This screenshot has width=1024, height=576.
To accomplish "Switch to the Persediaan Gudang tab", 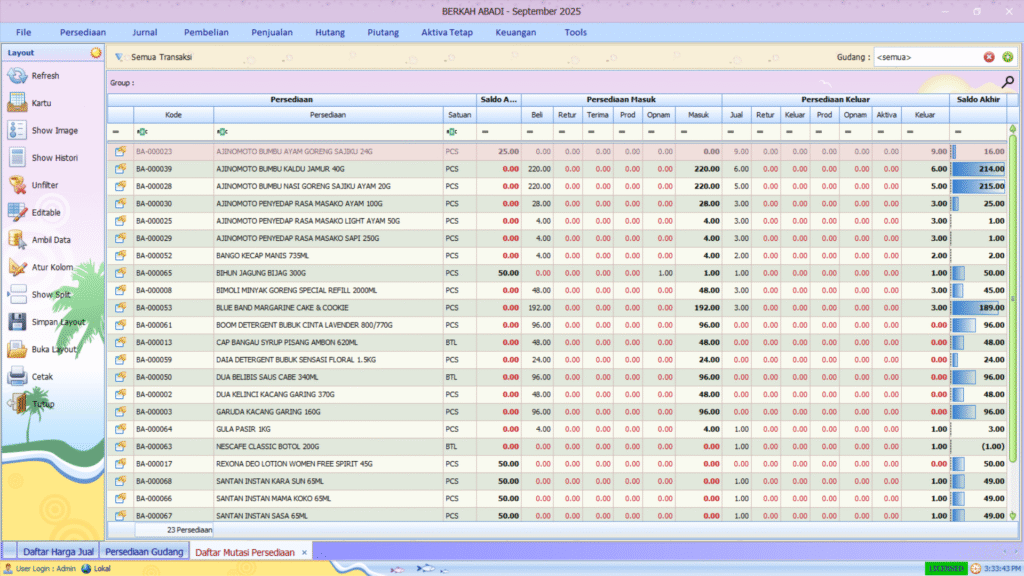I will click(144, 552).
